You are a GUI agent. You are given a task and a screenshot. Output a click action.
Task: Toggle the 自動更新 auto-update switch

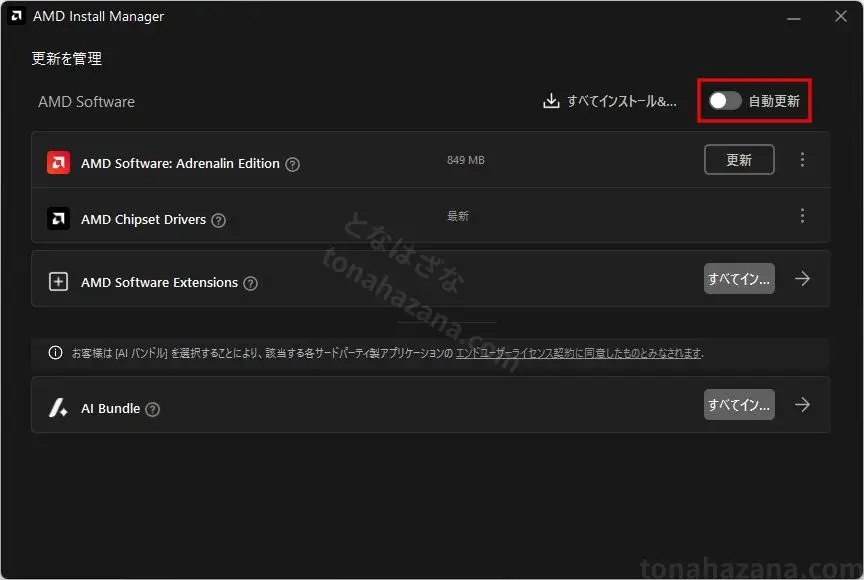(x=725, y=101)
